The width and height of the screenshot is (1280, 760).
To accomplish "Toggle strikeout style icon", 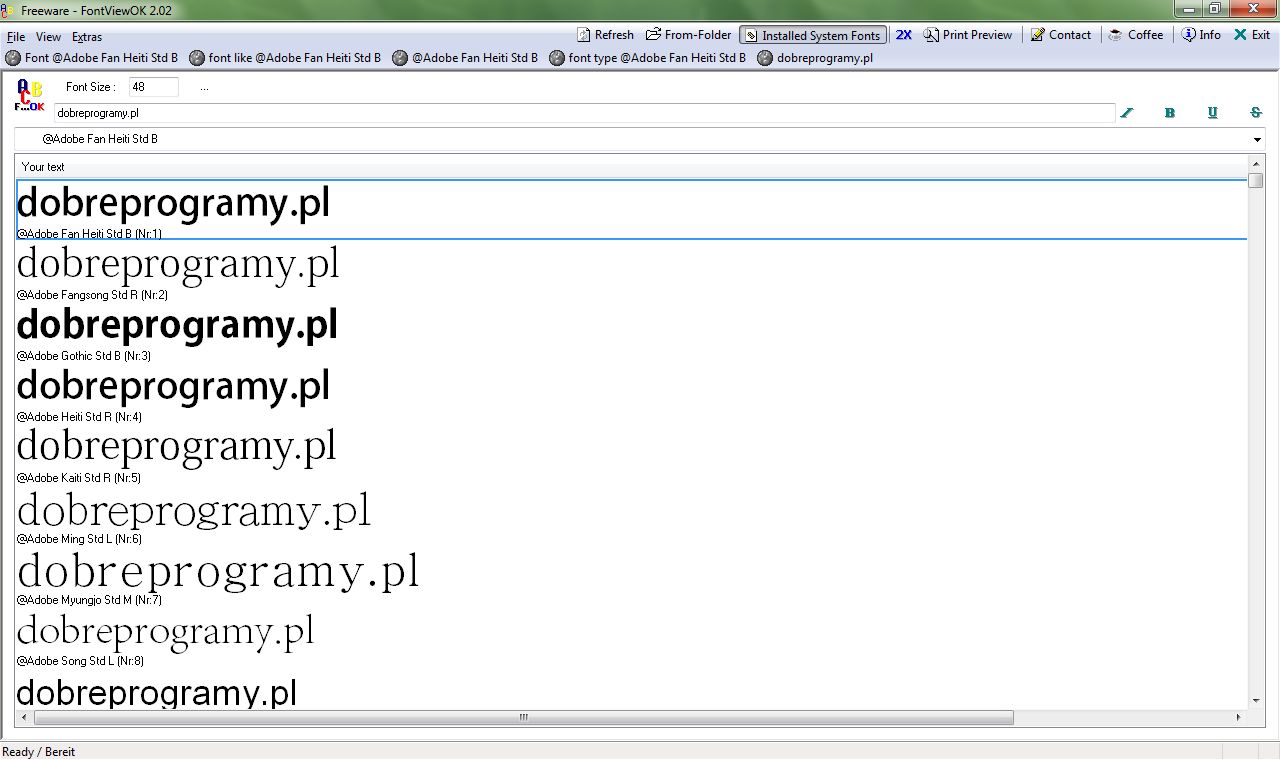I will 1256,113.
